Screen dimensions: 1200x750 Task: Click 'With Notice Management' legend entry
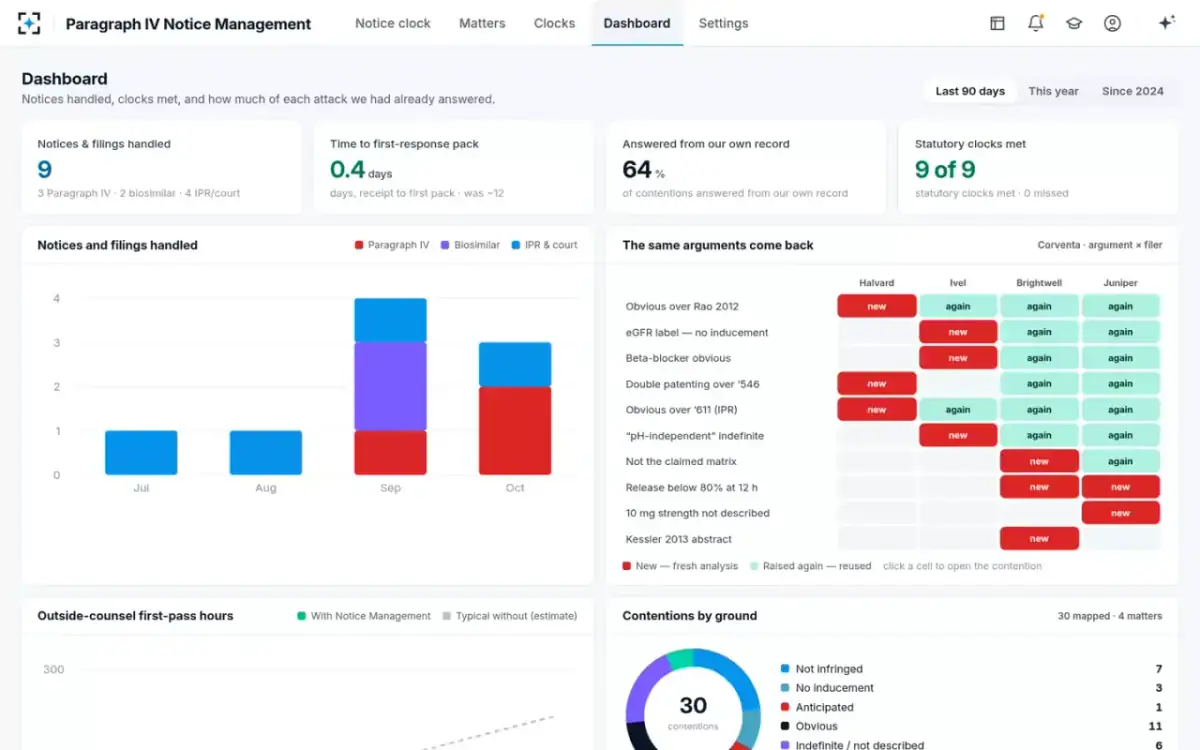coord(364,616)
